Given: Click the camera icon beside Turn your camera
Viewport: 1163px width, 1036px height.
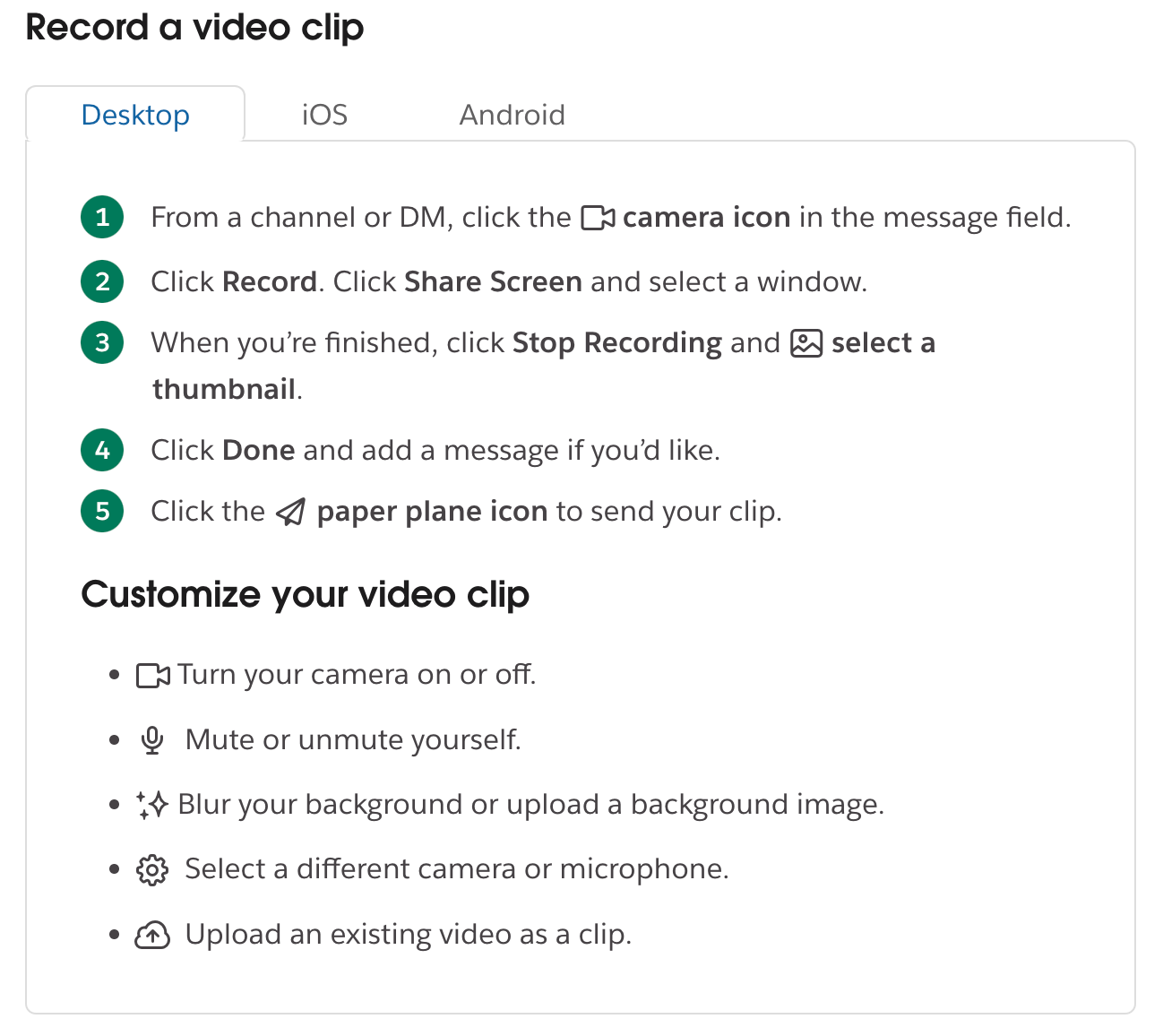Looking at the screenshot, I should (153, 676).
